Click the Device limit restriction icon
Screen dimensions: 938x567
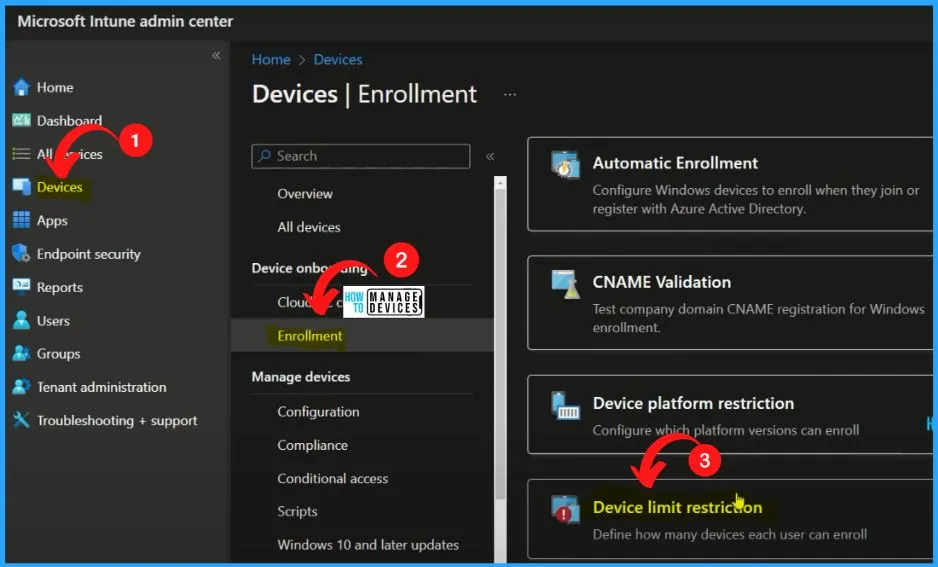point(565,509)
